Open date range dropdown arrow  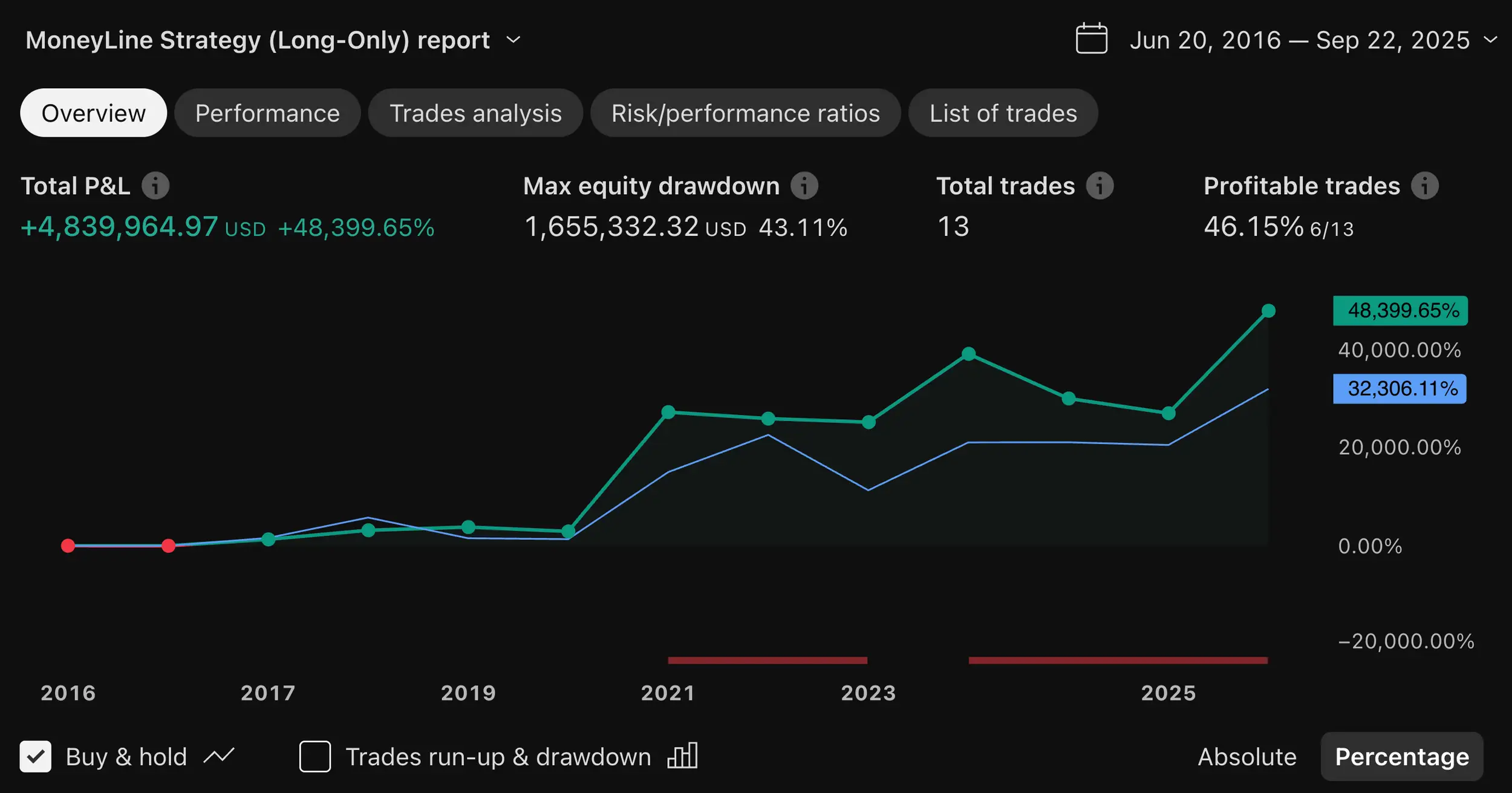click(1491, 40)
